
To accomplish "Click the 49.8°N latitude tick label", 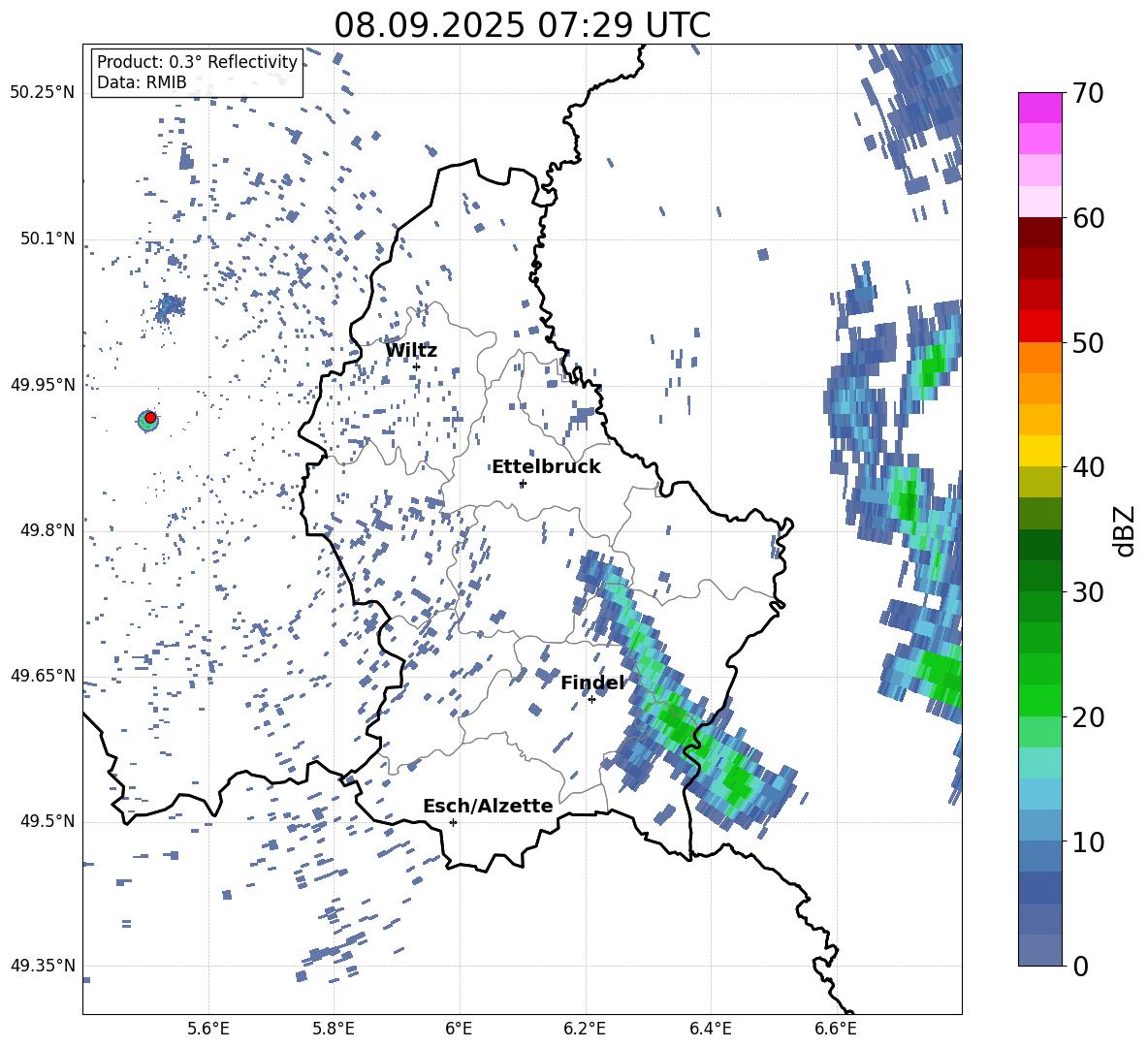I will pos(48,530).
